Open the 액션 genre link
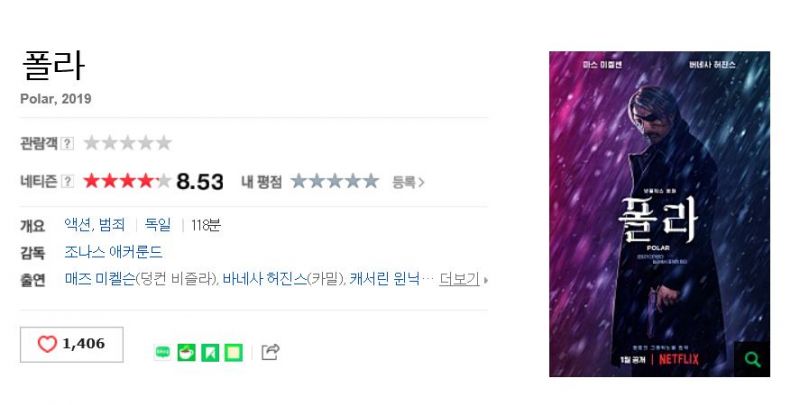The width and height of the screenshot is (800, 405). 78,225
